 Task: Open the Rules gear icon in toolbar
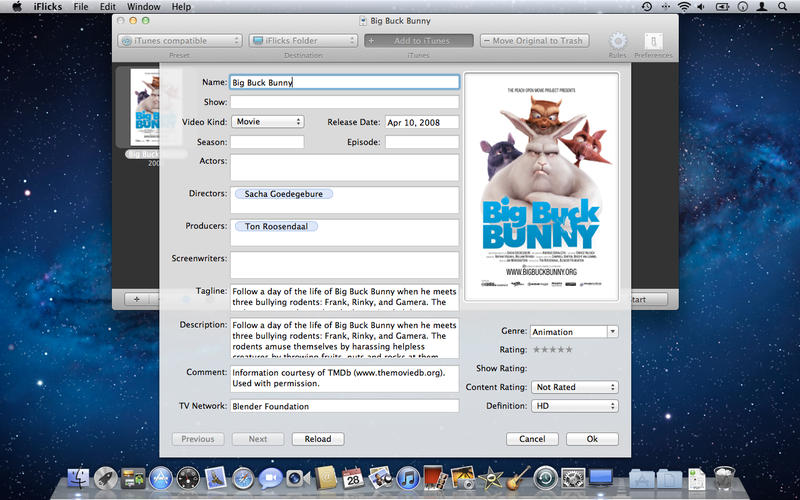618,41
